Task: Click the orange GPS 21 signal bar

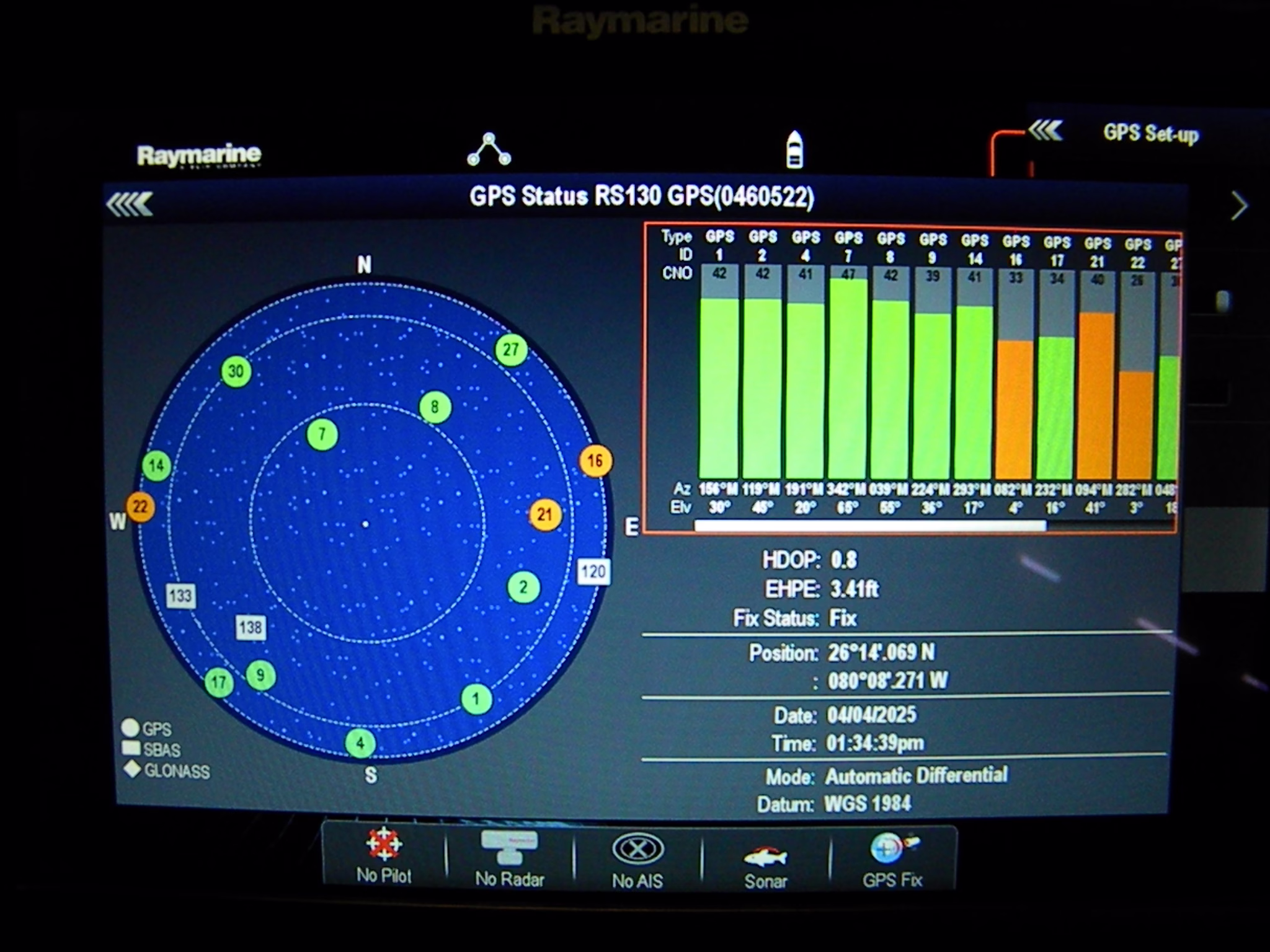Action: (x=1096, y=396)
